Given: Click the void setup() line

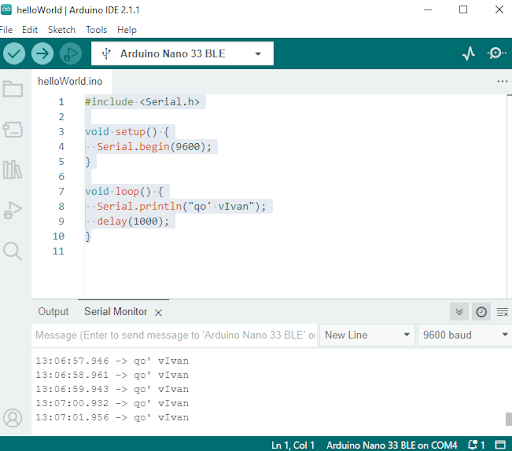Looking at the screenshot, I should click(127, 131).
